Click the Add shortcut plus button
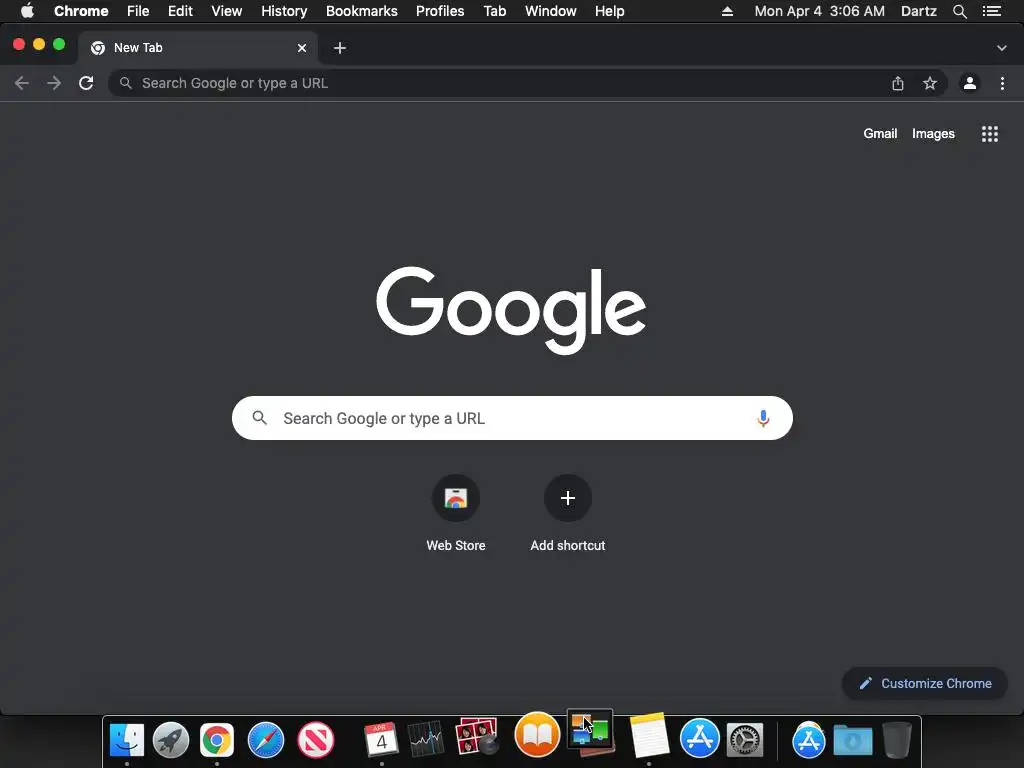Image resolution: width=1024 pixels, height=768 pixels. 568,498
